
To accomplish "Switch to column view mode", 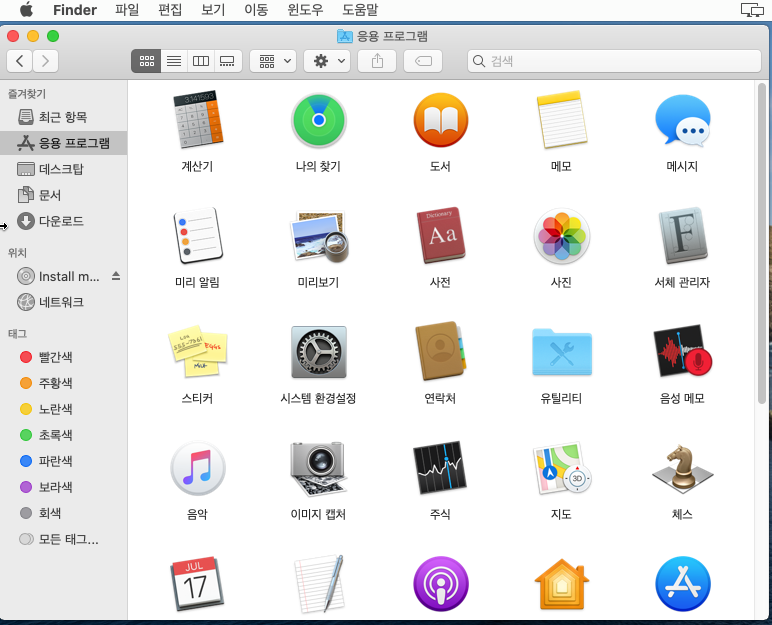I will tap(201, 61).
